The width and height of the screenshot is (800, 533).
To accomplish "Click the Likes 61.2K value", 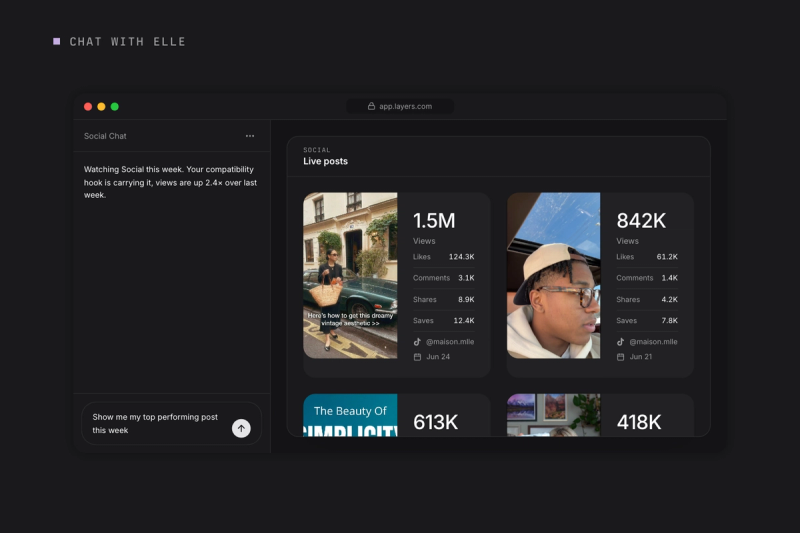I will click(x=667, y=257).
